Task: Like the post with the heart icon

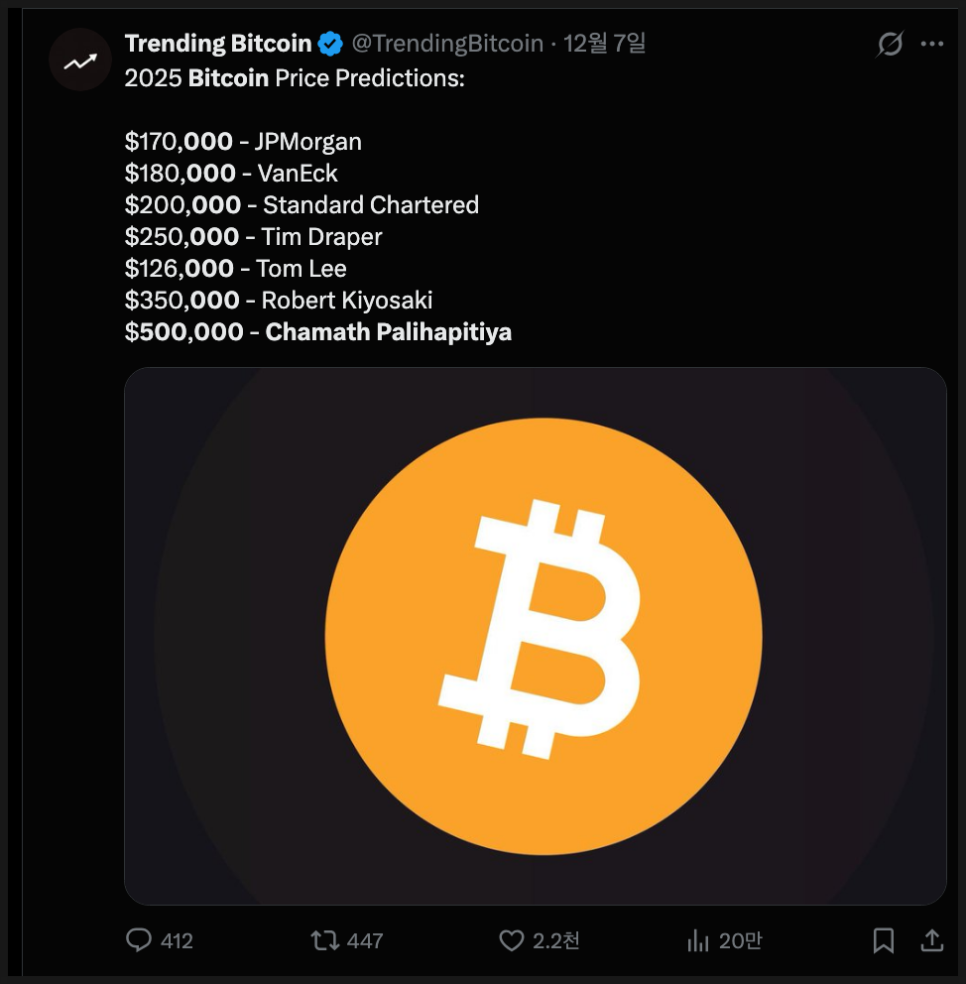Action: [511, 940]
